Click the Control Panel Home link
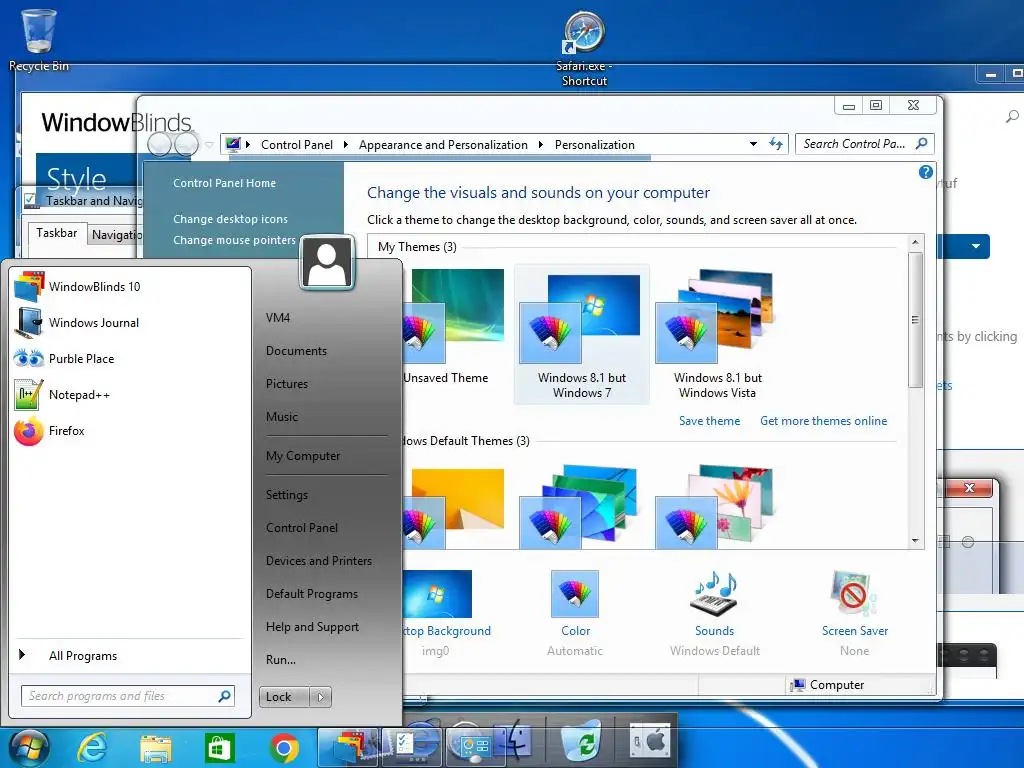 pyautogui.click(x=225, y=183)
